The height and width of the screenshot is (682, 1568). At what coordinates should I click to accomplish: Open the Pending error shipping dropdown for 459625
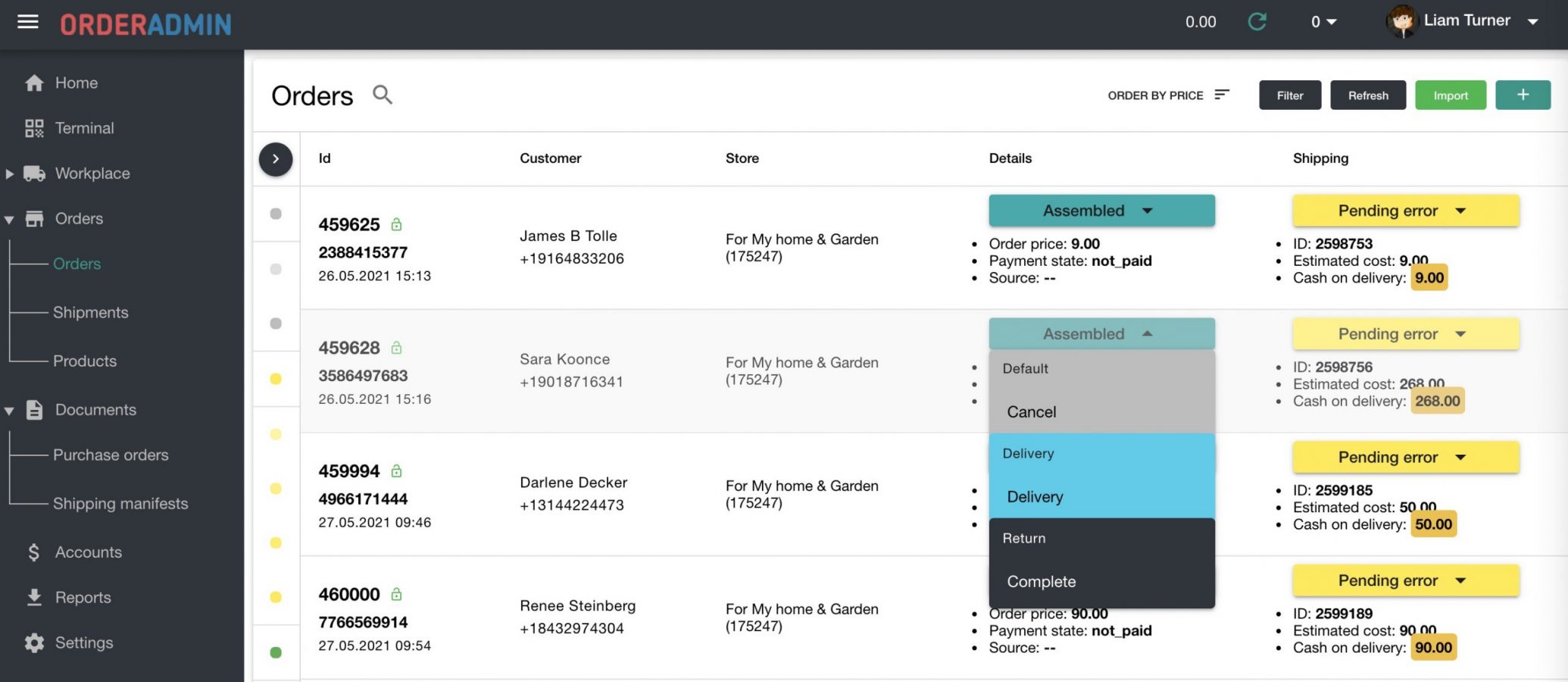click(x=1405, y=210)
